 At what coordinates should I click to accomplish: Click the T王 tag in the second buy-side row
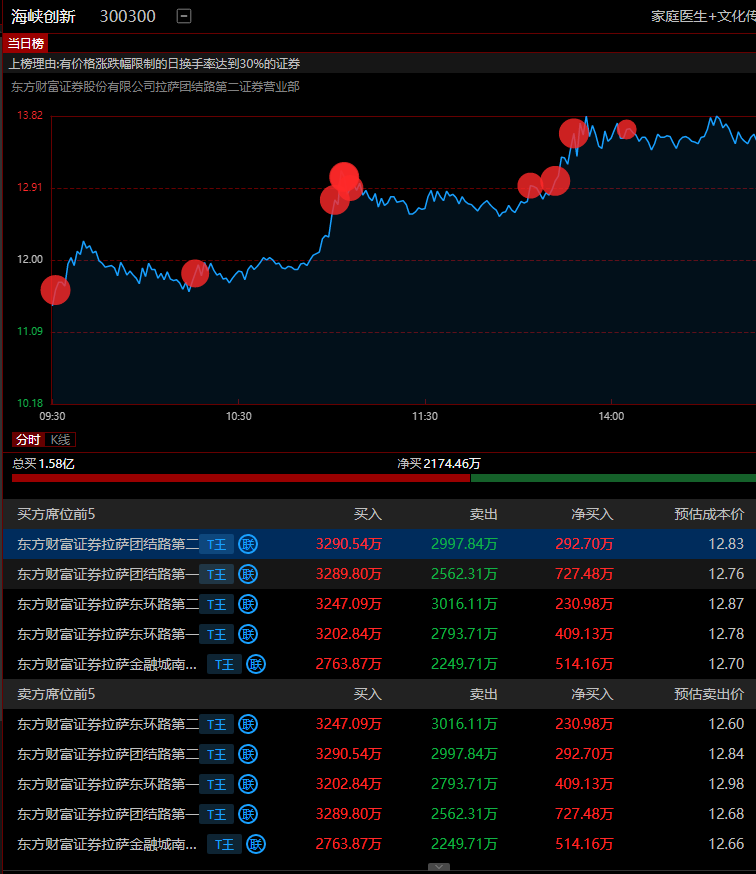point(216,574)
